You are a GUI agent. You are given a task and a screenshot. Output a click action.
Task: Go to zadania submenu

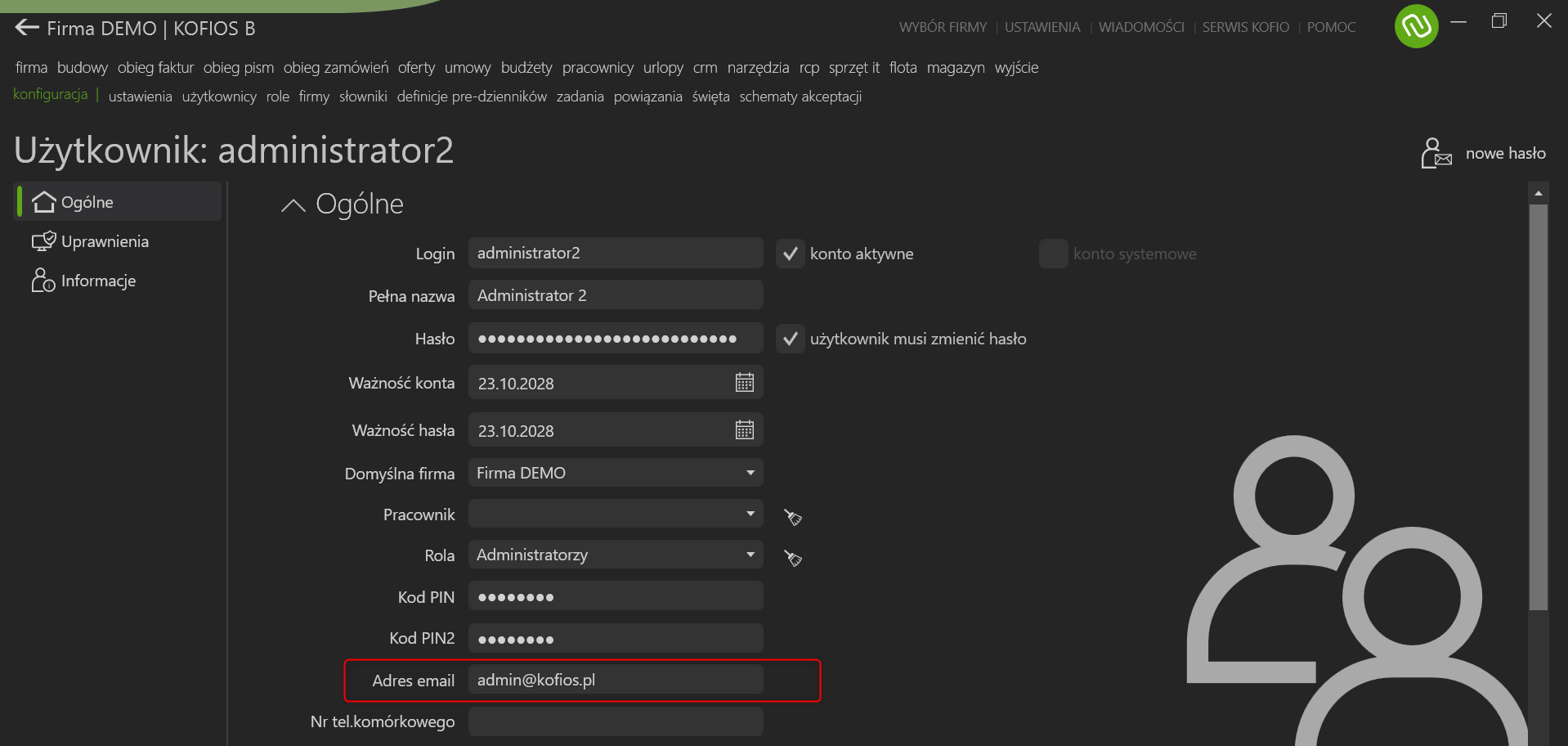[x=580, y=97]
